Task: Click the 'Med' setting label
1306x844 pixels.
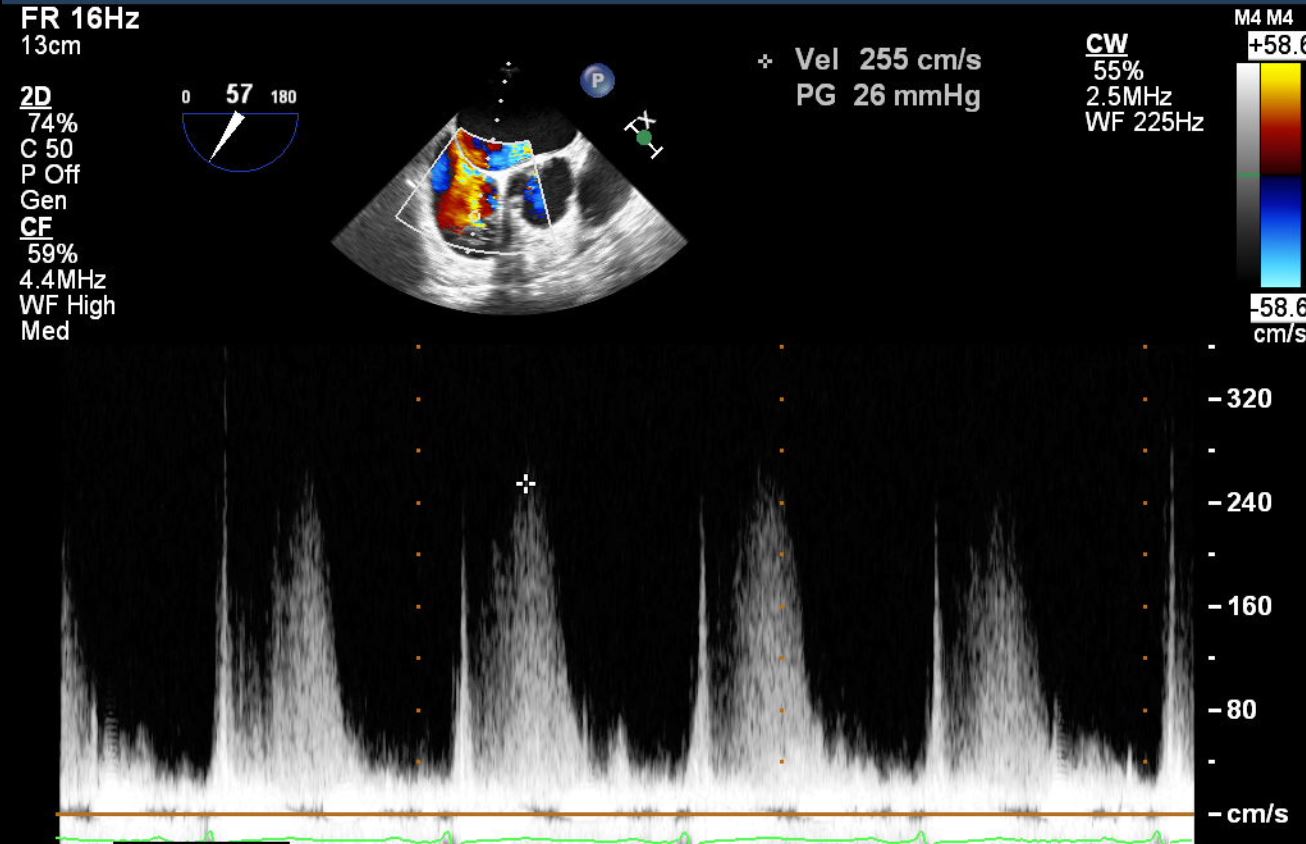Action: click(44, 330)
